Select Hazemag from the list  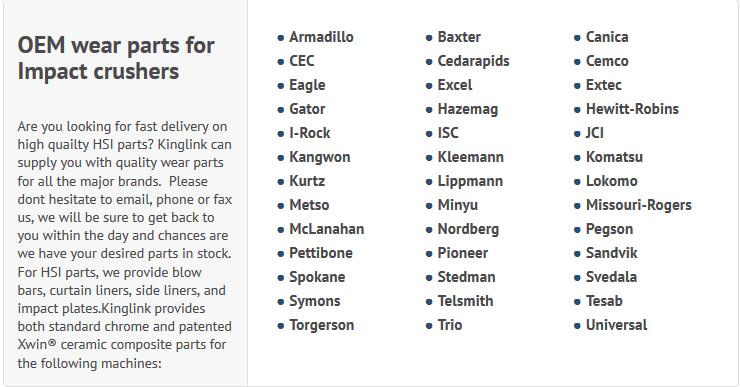point(468,109)
